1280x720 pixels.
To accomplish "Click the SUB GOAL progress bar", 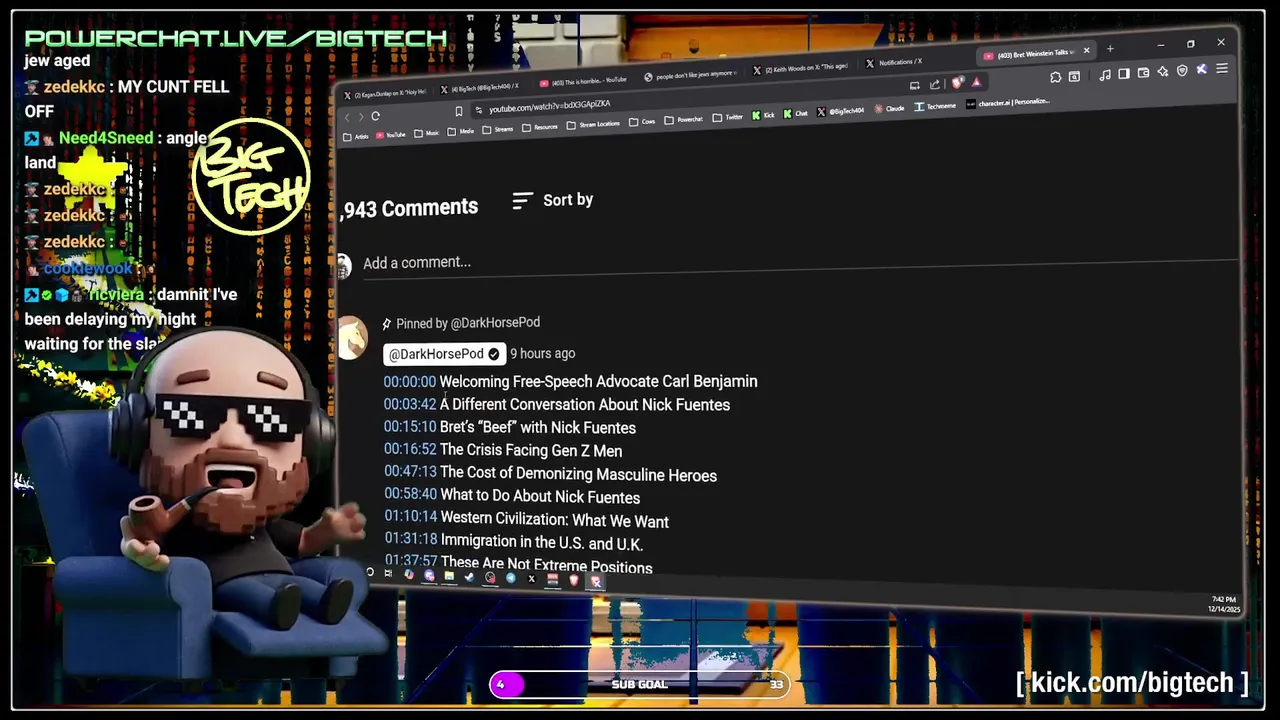I will click(639, 684).
